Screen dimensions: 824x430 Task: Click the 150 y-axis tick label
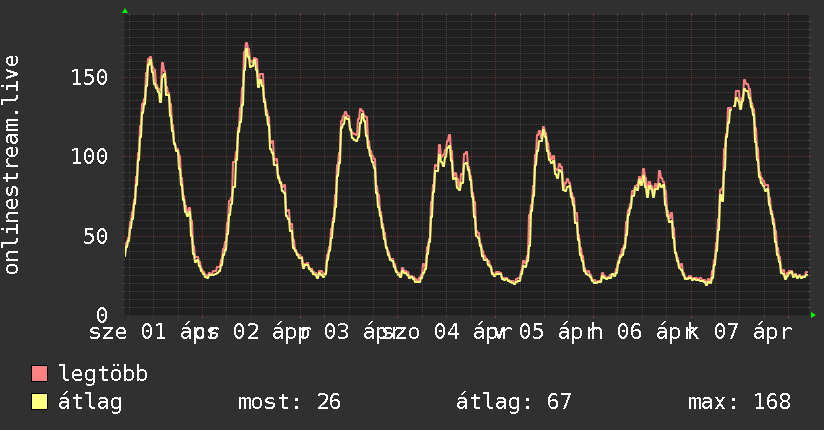coord(92,78)
